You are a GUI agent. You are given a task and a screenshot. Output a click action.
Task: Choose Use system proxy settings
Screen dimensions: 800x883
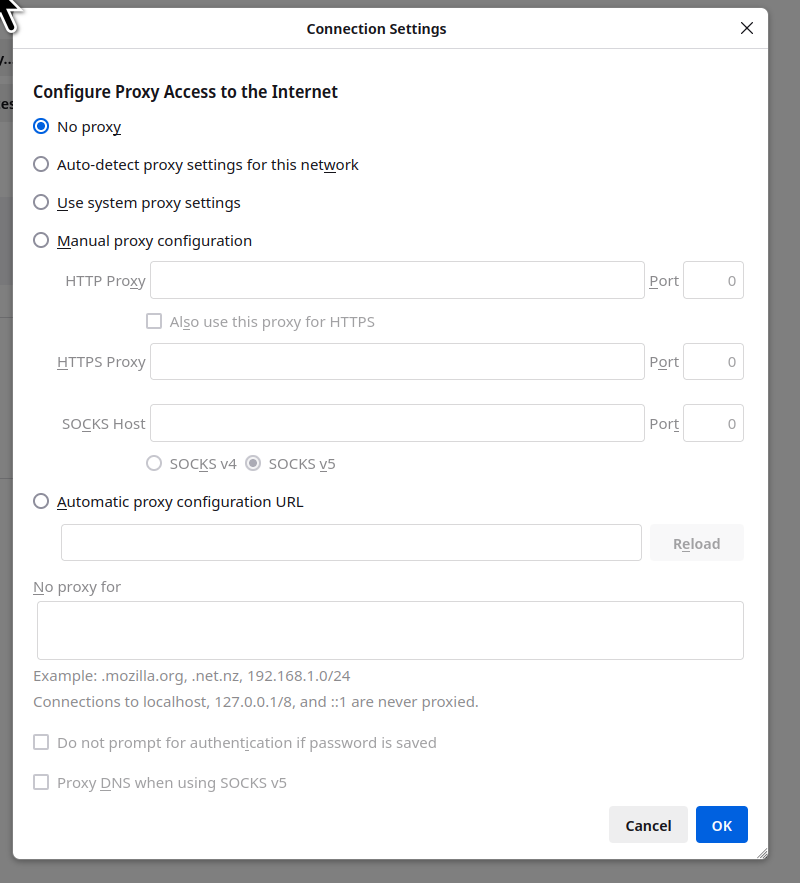point(41,203)
